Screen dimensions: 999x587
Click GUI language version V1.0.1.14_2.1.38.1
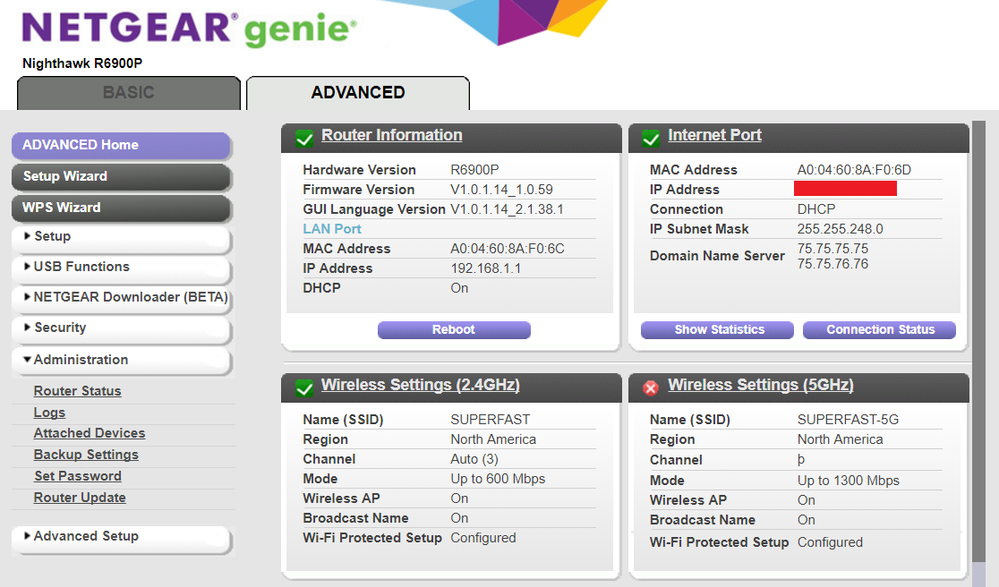click(507, 210)
